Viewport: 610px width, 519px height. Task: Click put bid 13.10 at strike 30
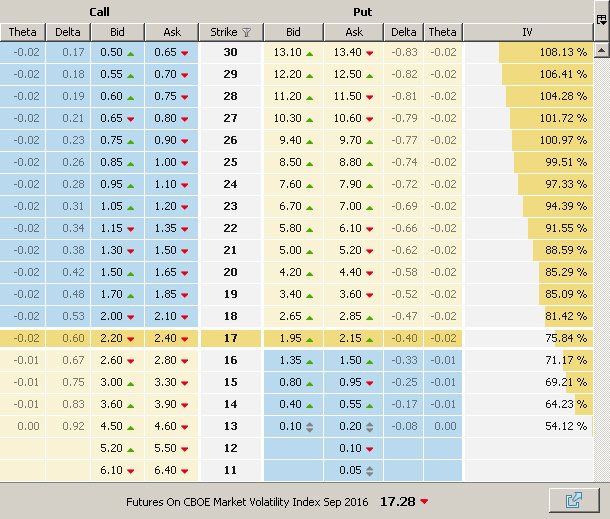pos(293,52)
